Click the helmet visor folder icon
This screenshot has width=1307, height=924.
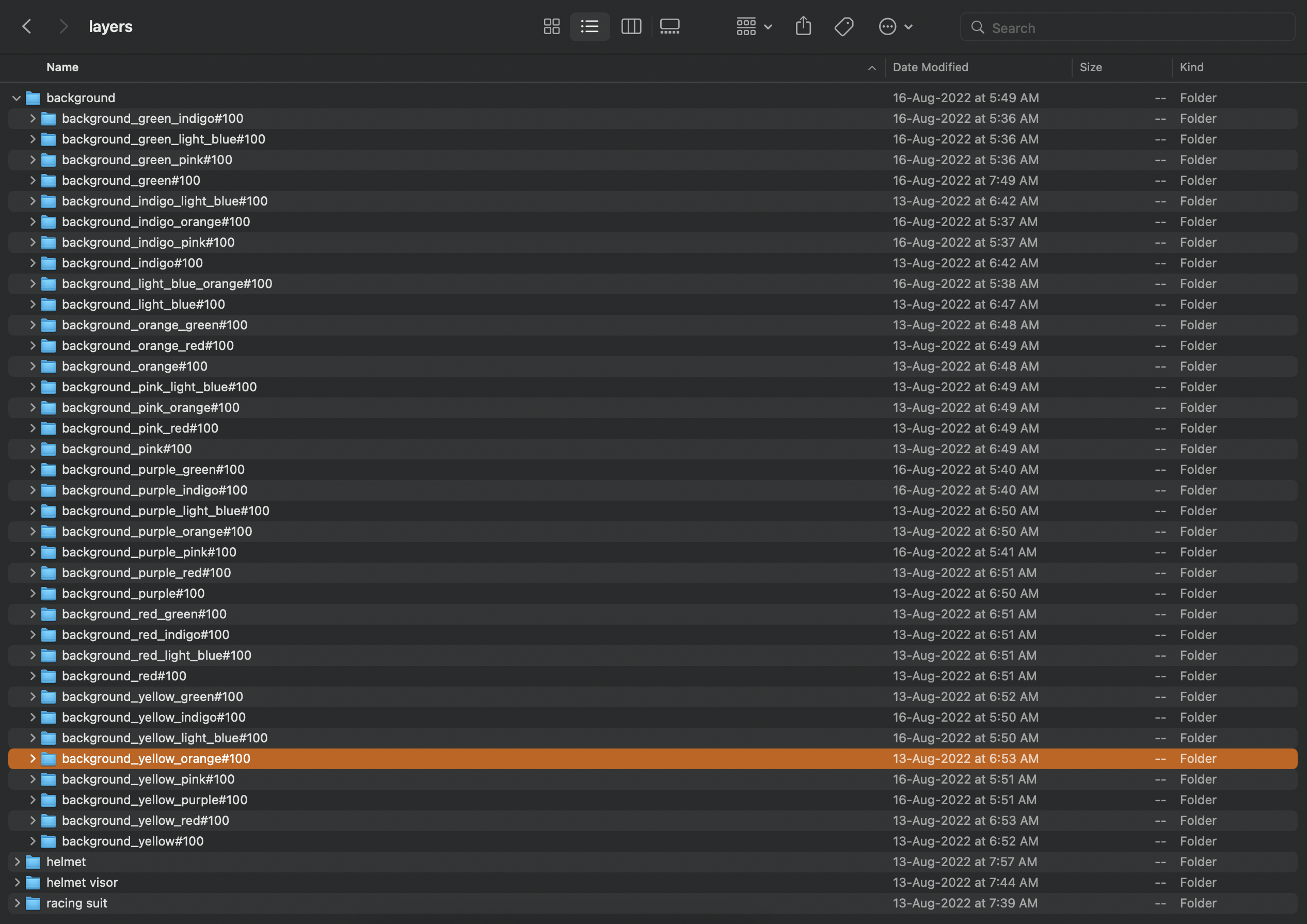click(x=33, y=882)
